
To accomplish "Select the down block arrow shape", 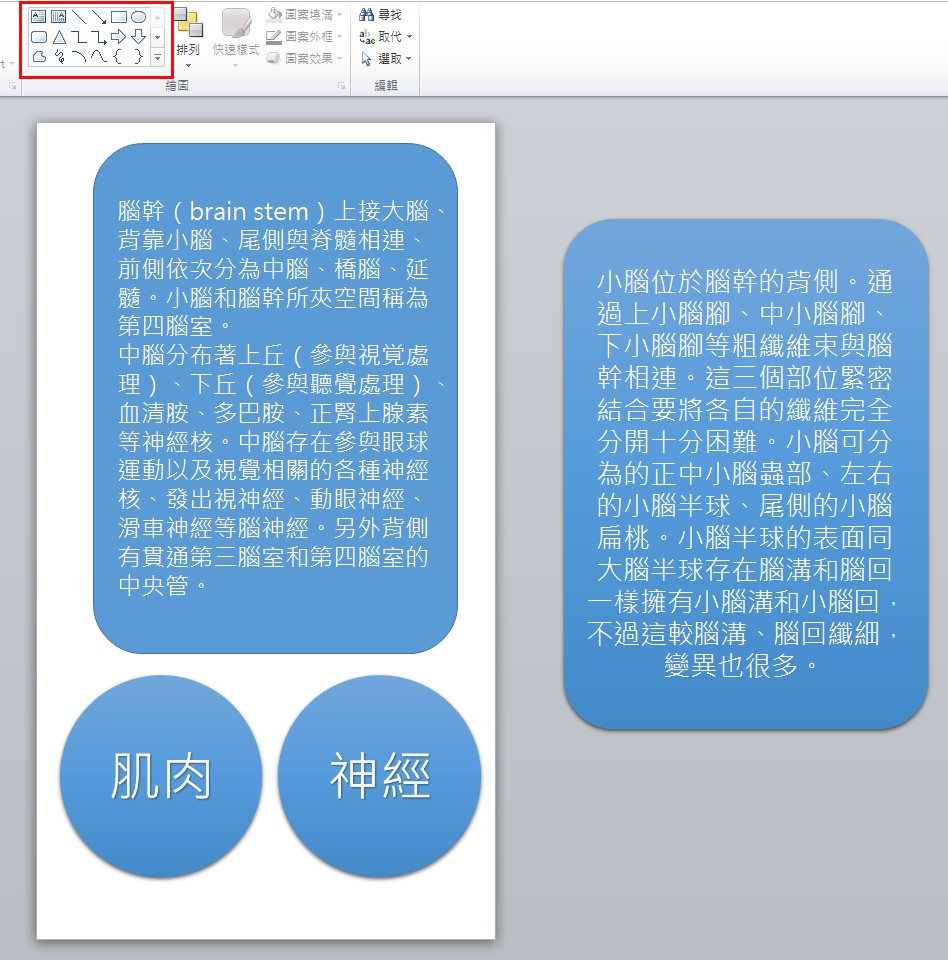I will point(139,37).
